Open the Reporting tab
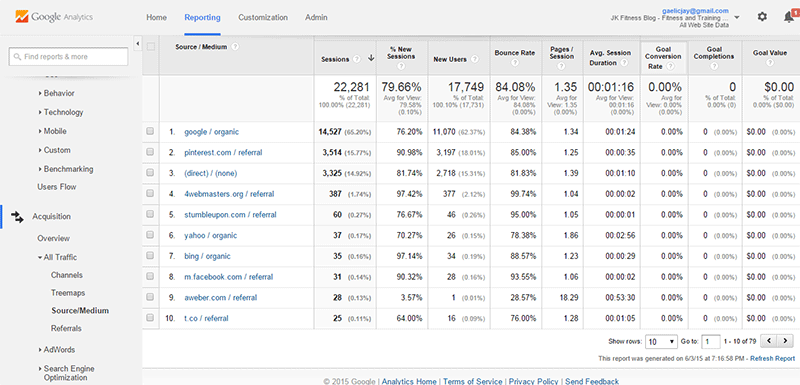 pyautogui.click(x=203, y=17)
